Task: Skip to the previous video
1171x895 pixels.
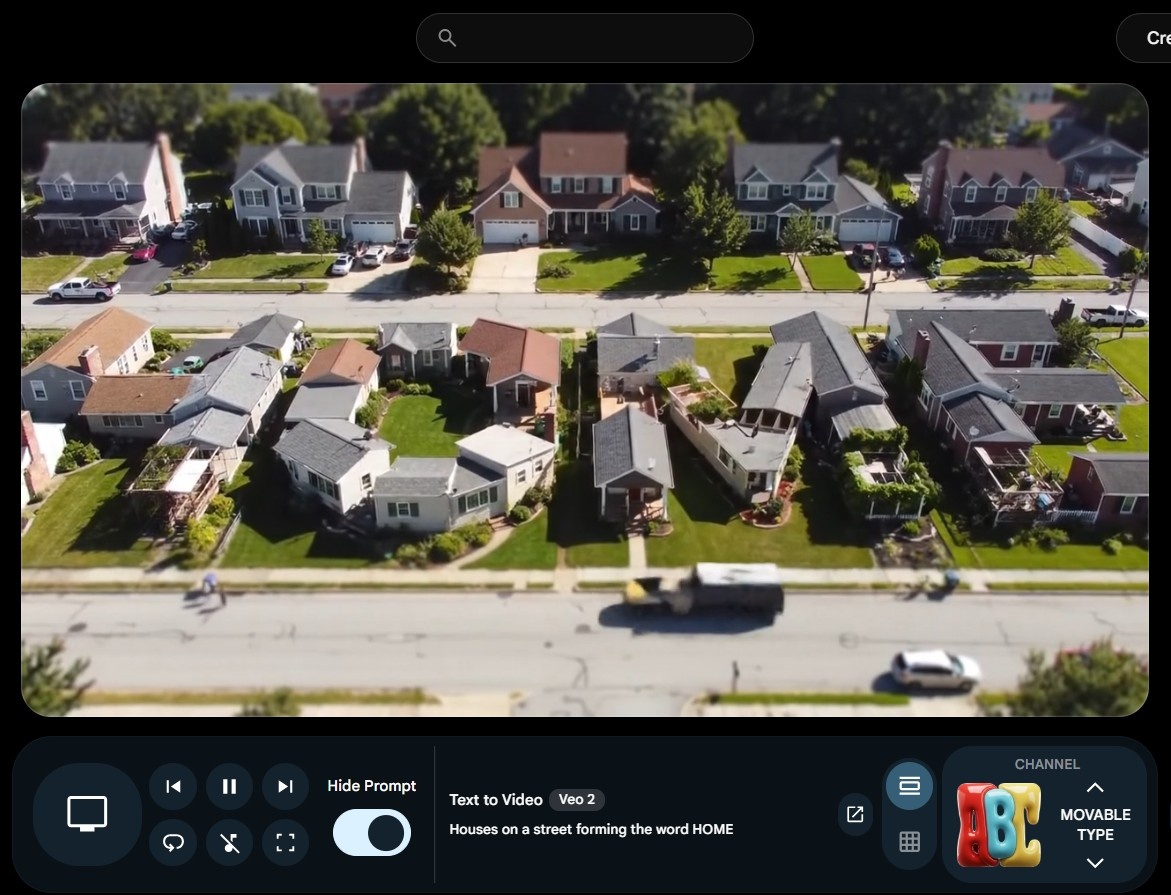Action: [x=173, y=786]
